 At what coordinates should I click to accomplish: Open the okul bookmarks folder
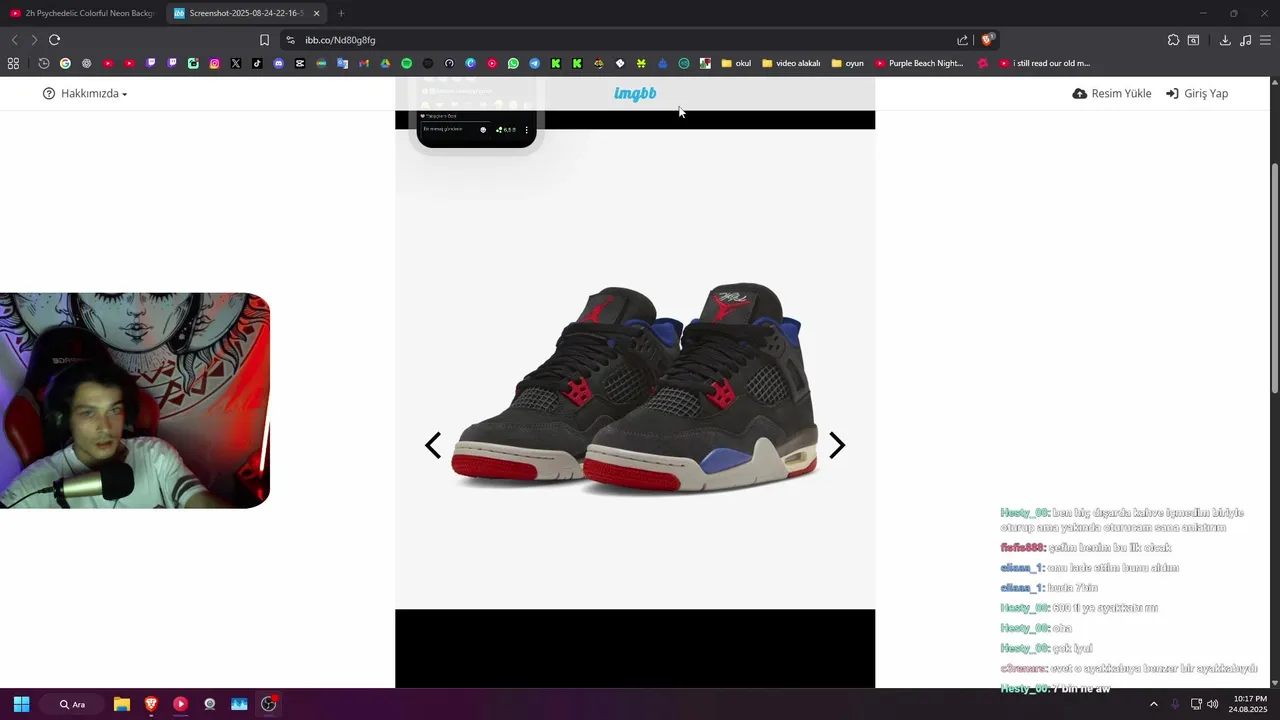tap(736, 63)
